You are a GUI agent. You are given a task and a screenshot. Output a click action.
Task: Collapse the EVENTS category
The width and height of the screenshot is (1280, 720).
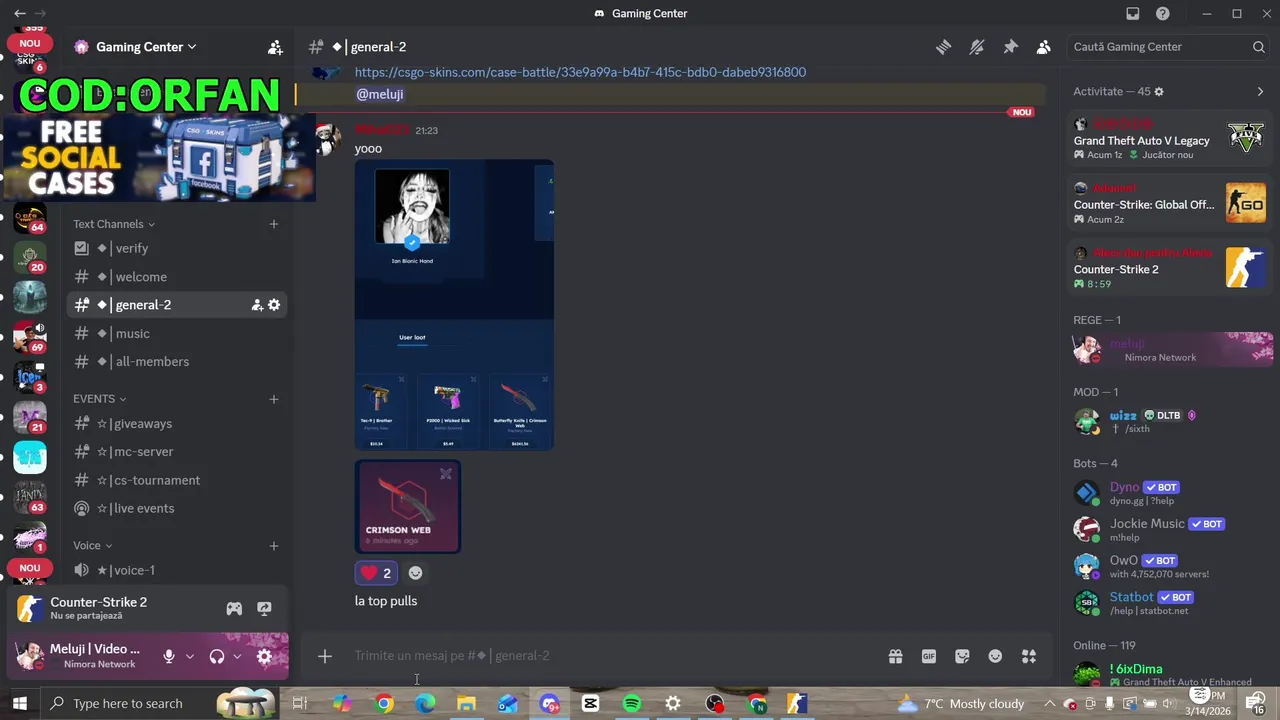[x=99, y=399]
